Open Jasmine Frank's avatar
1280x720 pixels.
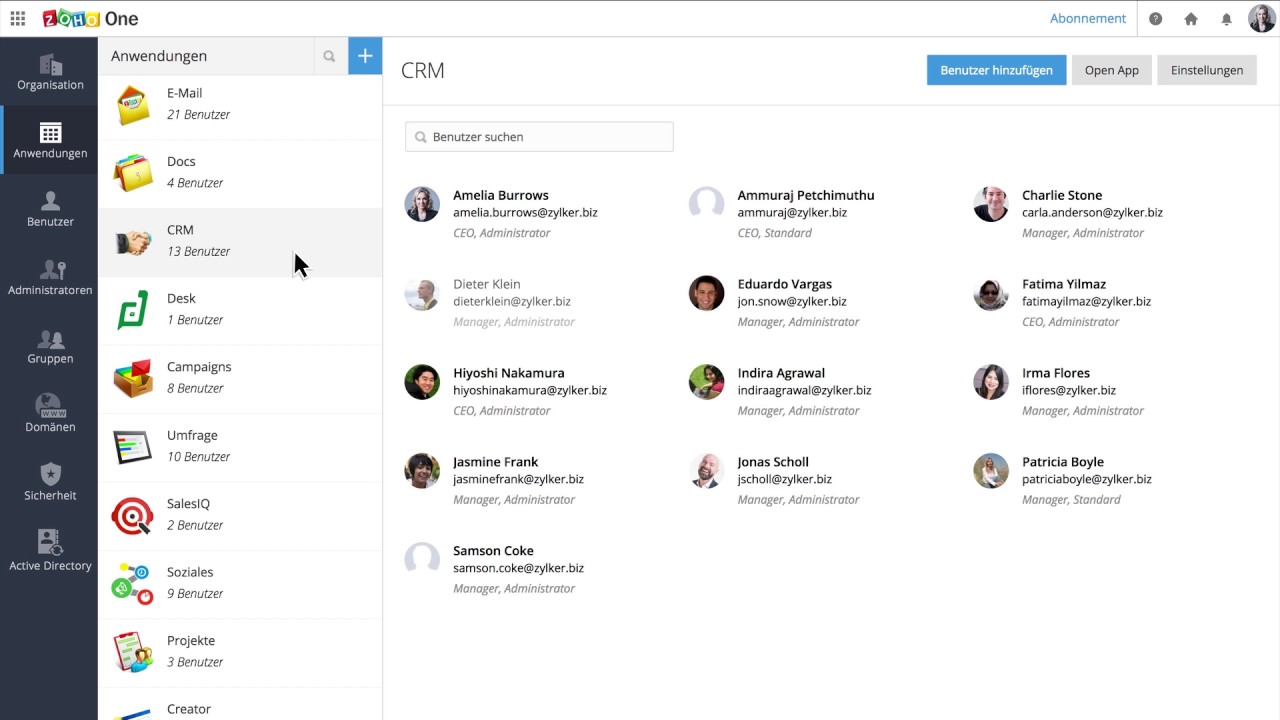[422, 471]
